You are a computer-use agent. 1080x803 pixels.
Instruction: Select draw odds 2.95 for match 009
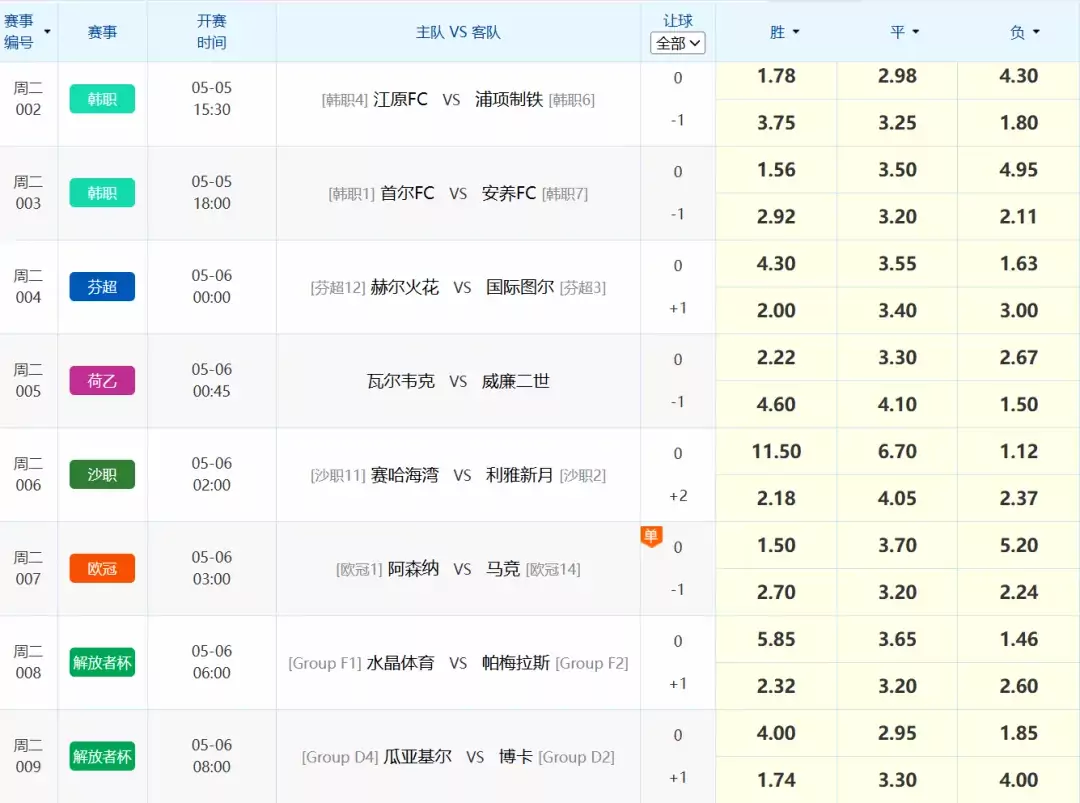click(897, 733)
